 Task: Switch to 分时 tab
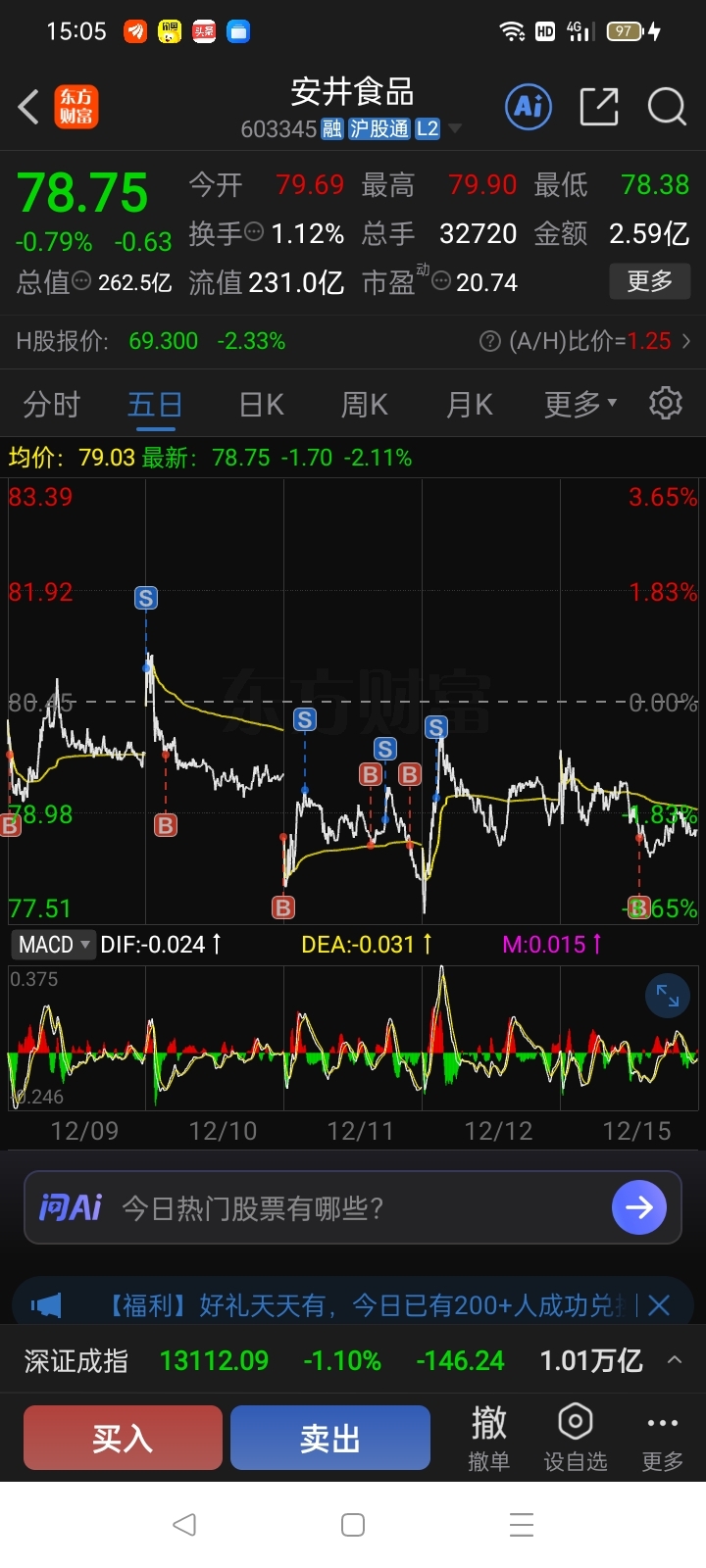pos(51,404)
